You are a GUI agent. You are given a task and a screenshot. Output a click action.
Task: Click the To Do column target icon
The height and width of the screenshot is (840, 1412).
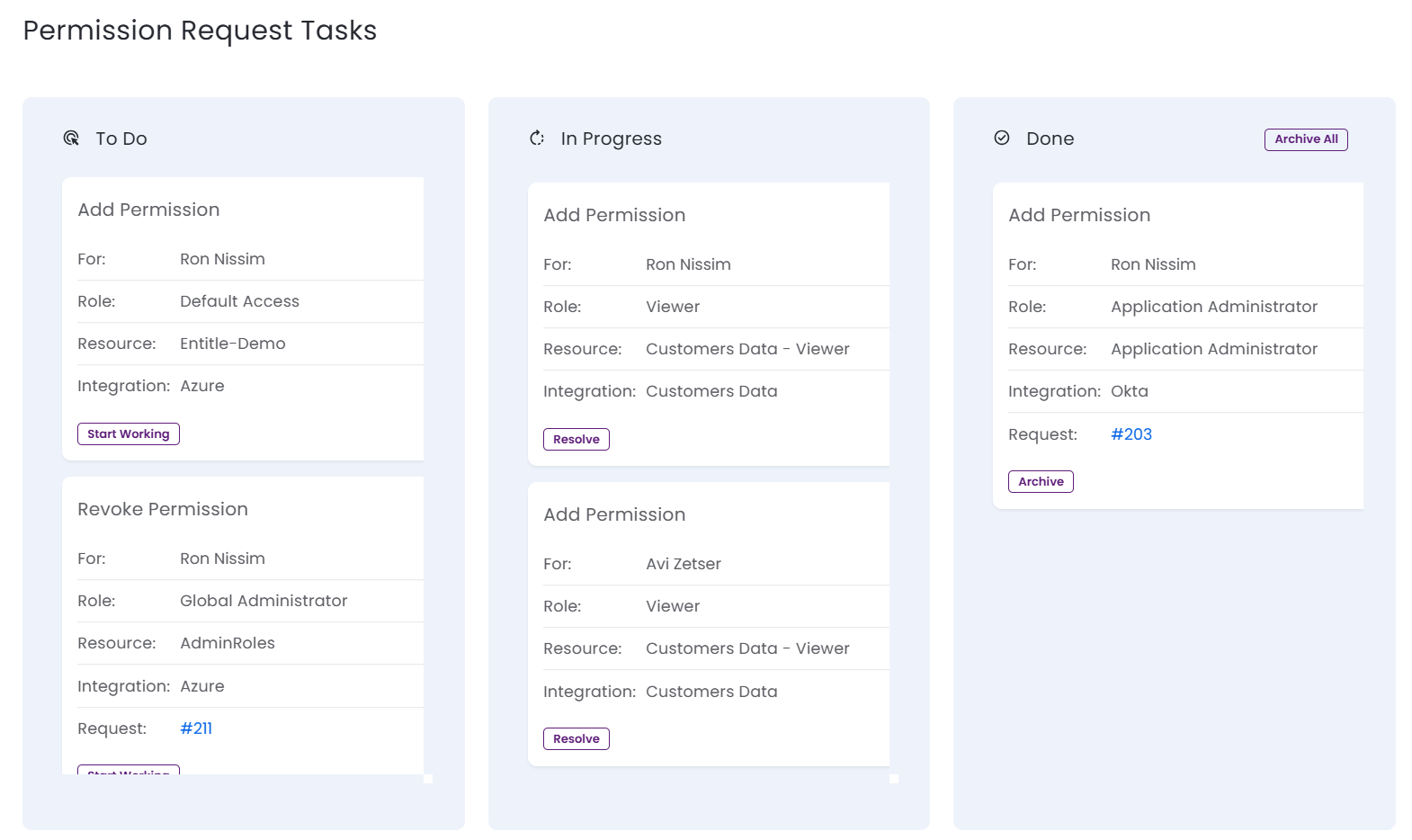click(71, 138)
